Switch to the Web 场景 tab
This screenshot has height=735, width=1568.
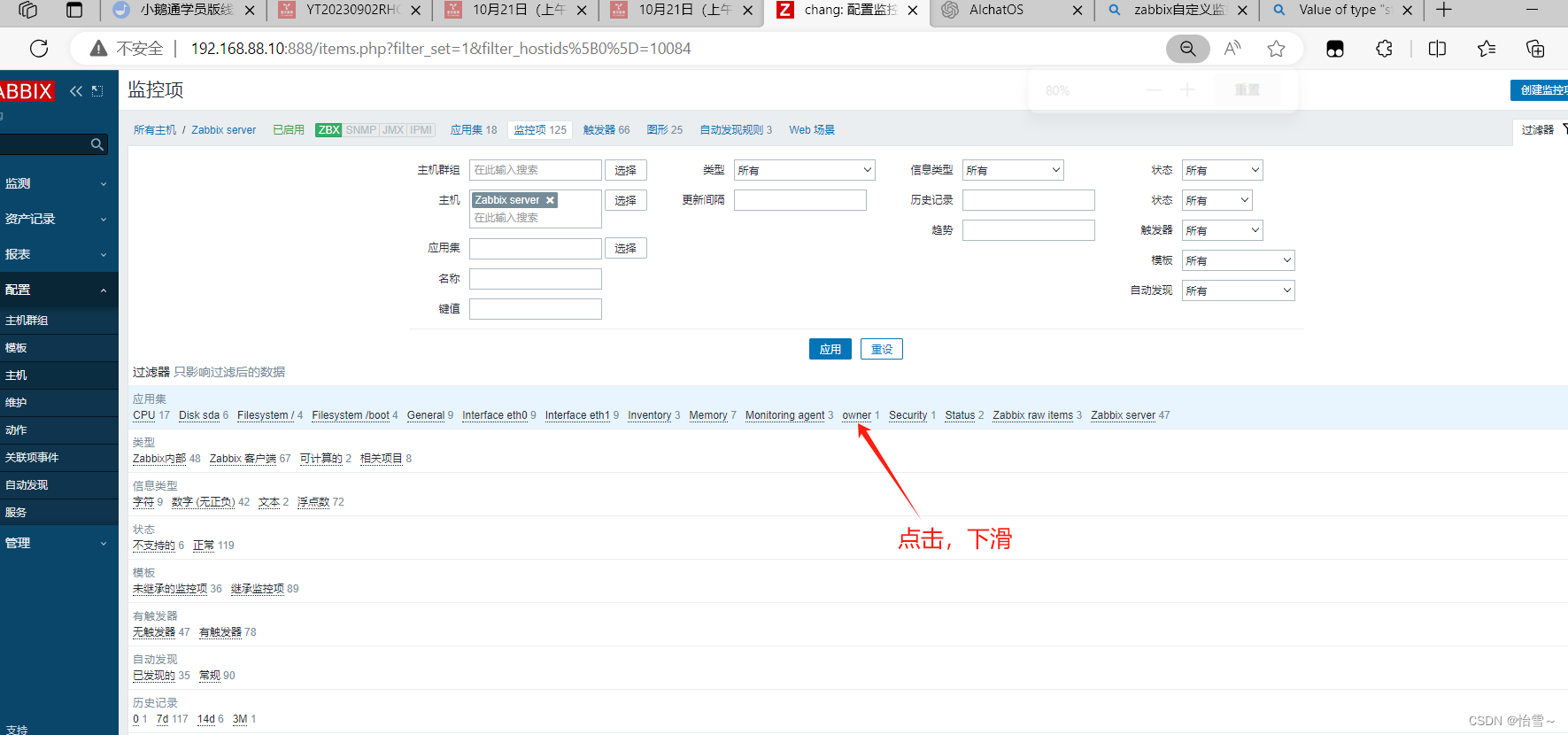(812, 130)
